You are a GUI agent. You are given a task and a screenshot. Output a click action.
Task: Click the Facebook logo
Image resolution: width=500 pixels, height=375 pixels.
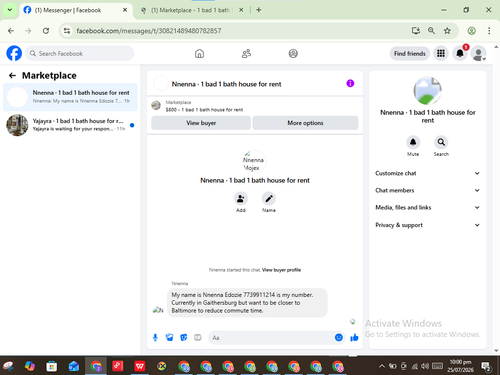click(x=14, y=53)
